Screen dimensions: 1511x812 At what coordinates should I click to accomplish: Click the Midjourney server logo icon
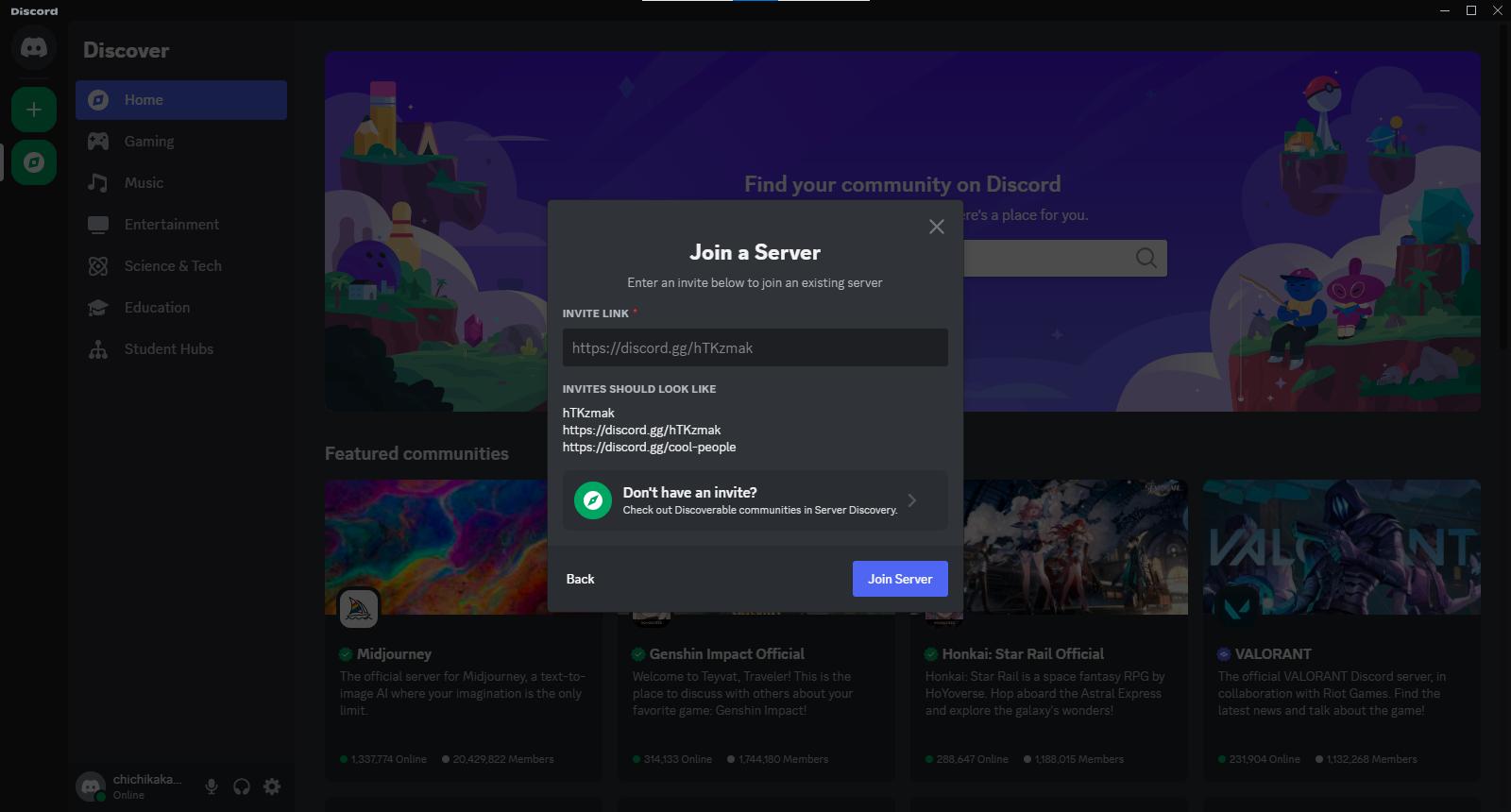tap(359, 609)
